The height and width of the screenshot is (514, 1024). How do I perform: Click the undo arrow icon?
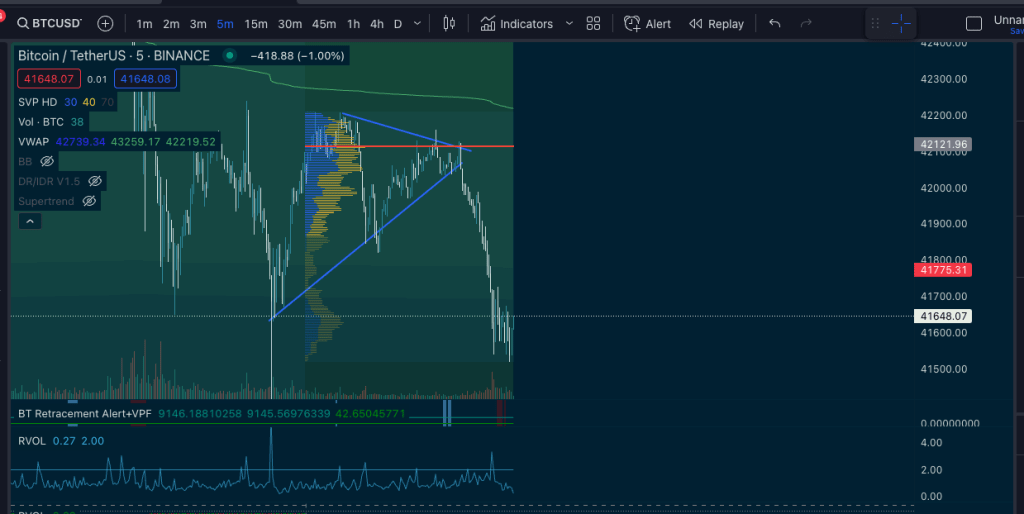[x=775, y=23]
